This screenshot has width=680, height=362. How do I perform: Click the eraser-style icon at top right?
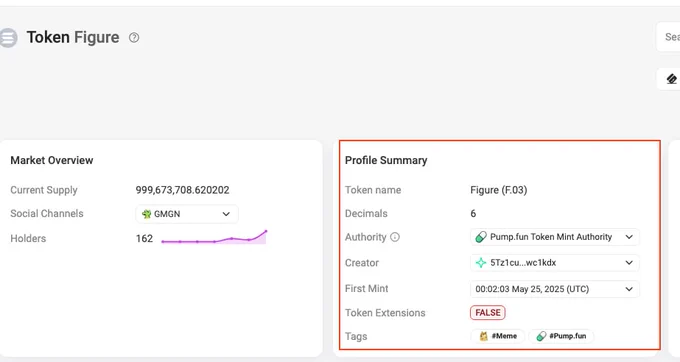(671, 79)
